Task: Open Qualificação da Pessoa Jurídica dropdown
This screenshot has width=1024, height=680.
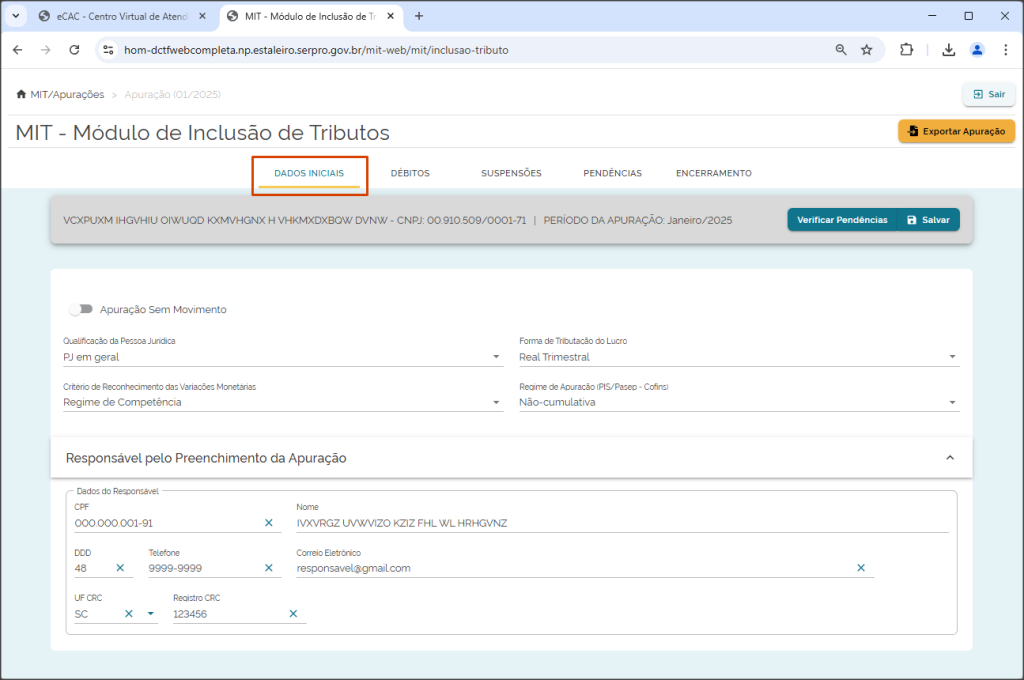Action: [x=283, y=357]
